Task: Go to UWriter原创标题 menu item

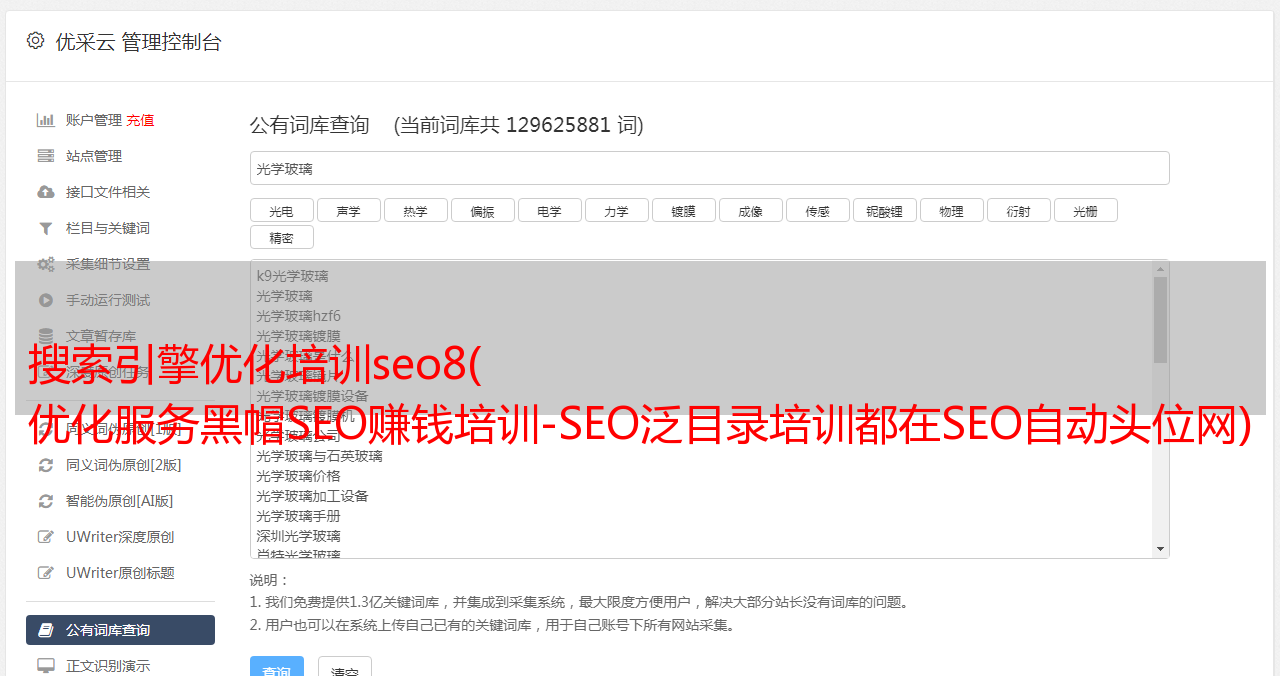Action: click(x=120, y=573)
